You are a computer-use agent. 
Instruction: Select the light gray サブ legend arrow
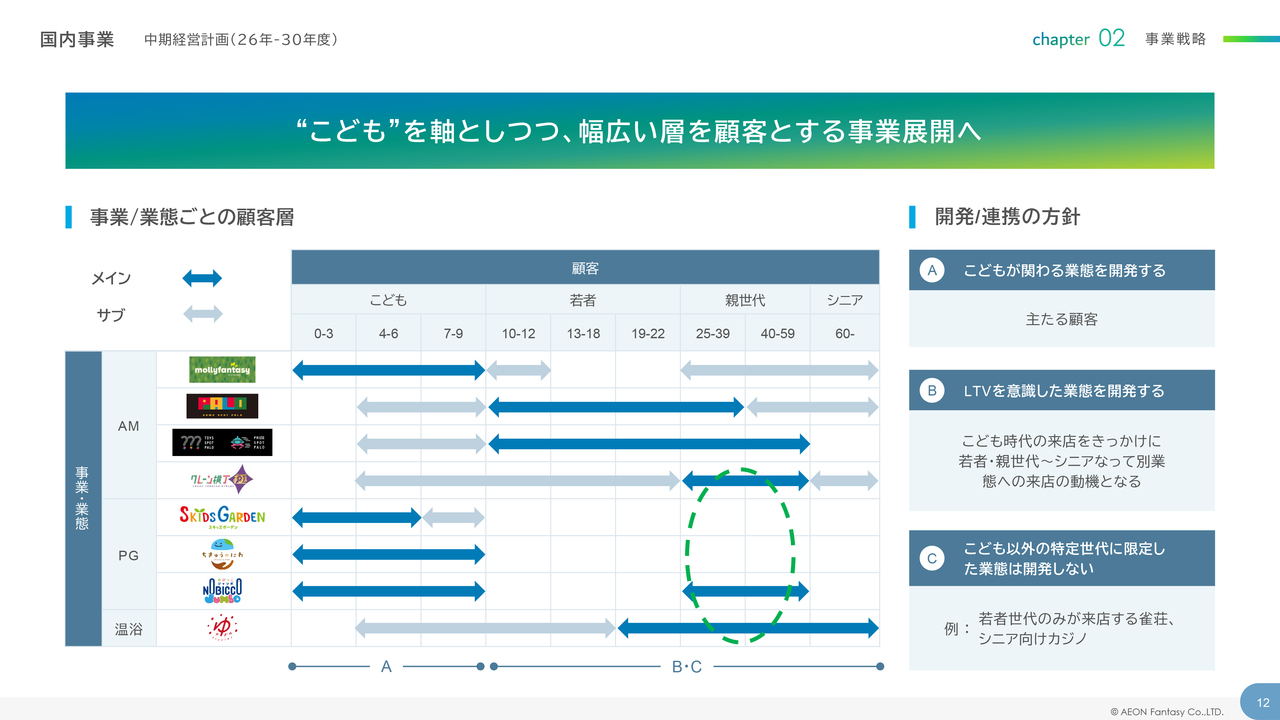point(202,314)
